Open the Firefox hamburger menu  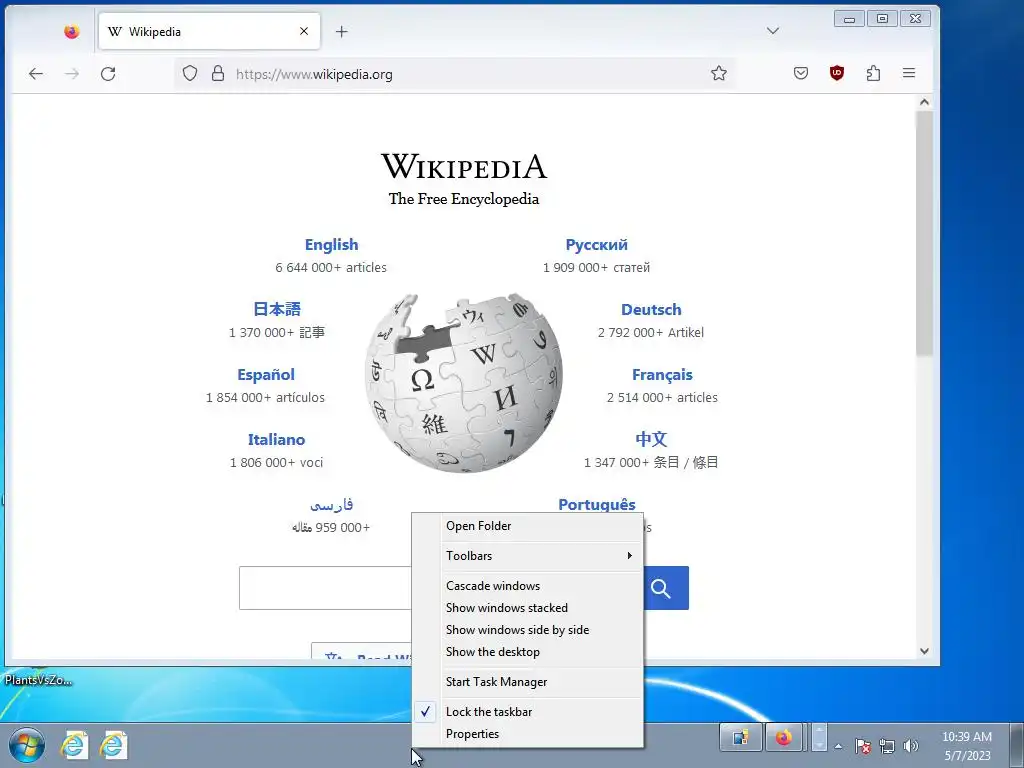click(x=909, y=73)
